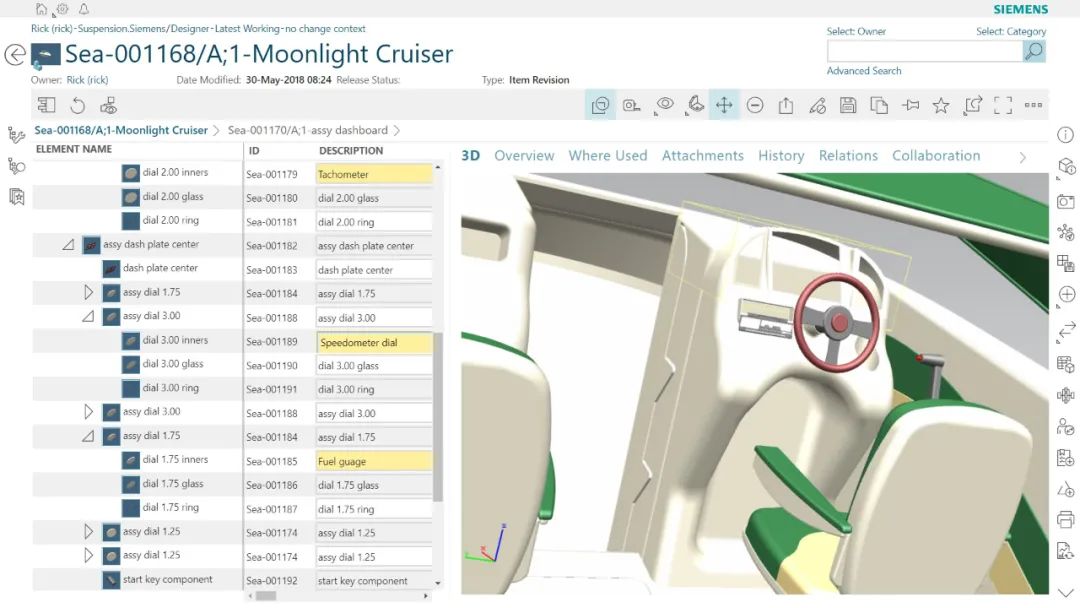
Task: Open the three-dots more commands menu
Action: click(x=1034, y=105)
